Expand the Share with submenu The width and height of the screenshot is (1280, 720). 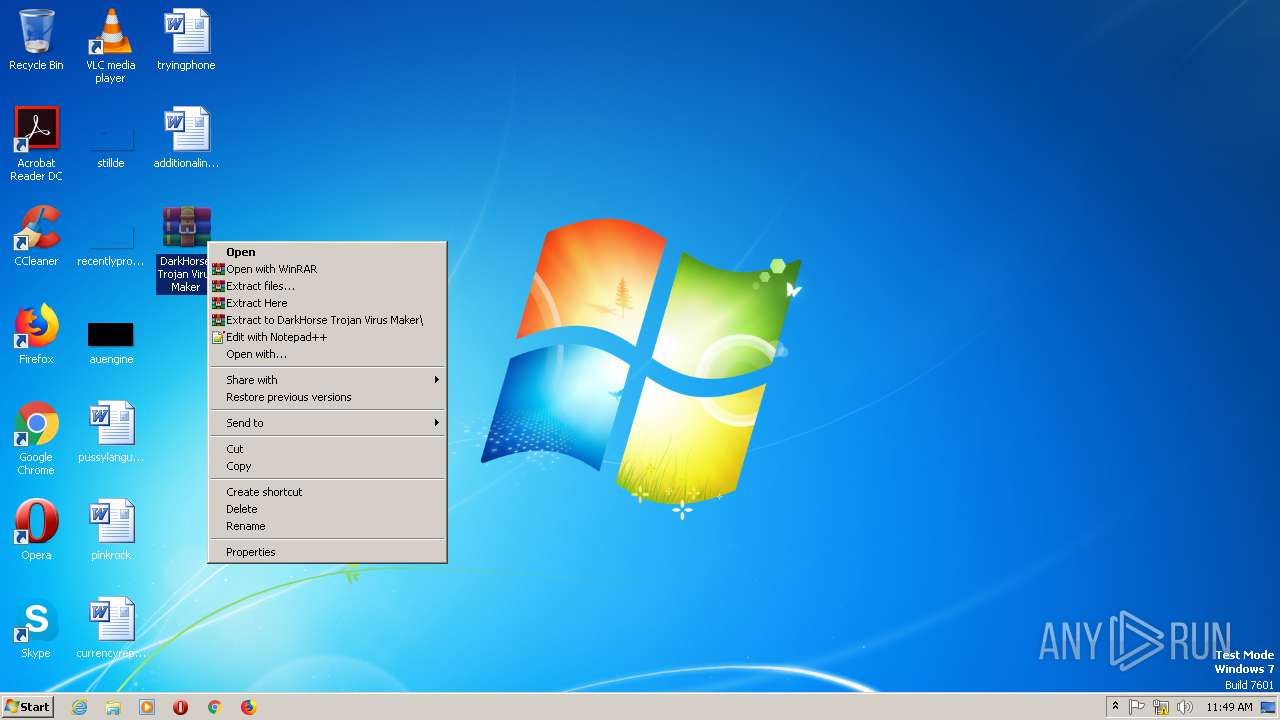(327, 380)
